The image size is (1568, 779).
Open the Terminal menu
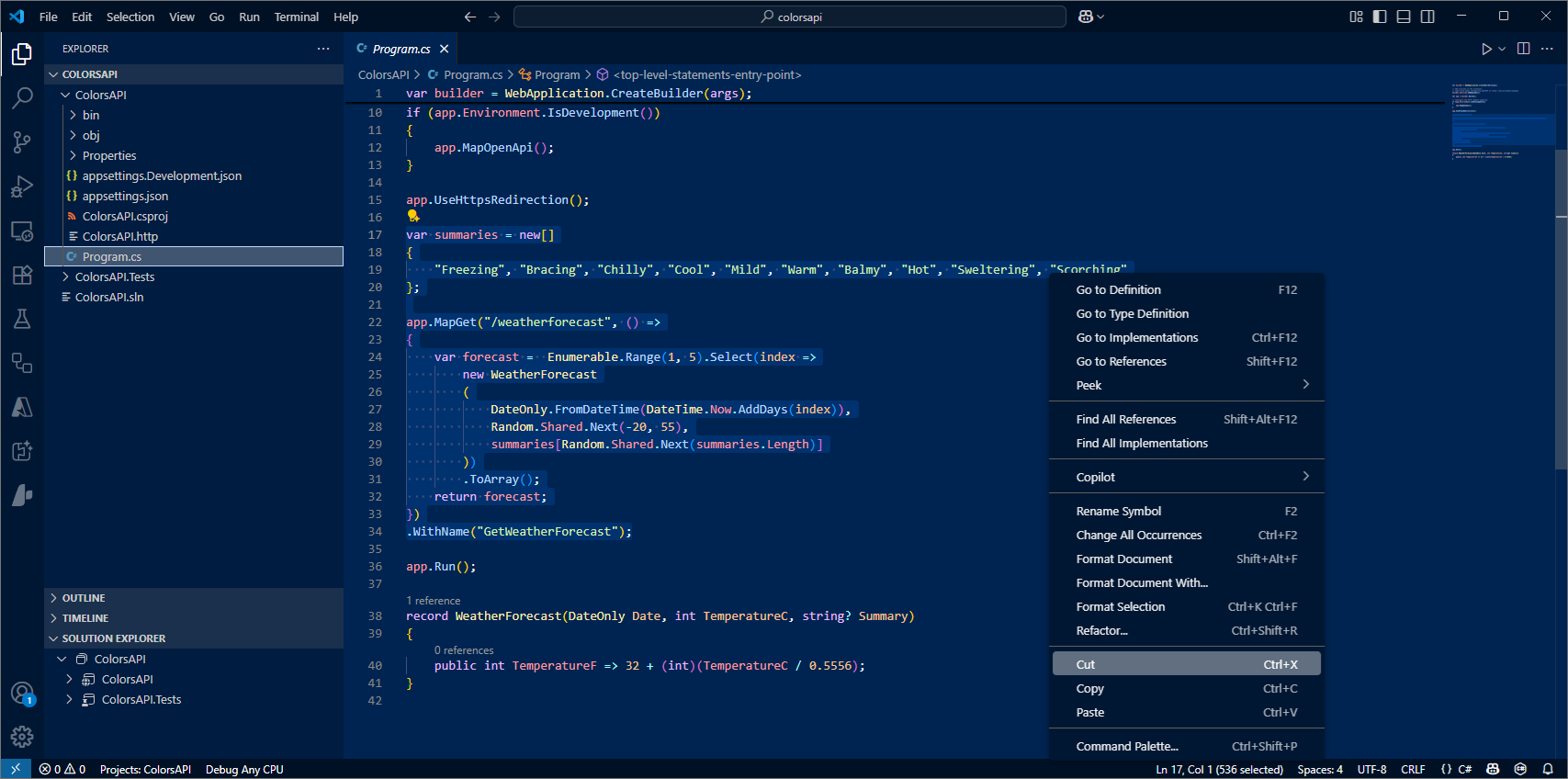[x=296, y=17]
